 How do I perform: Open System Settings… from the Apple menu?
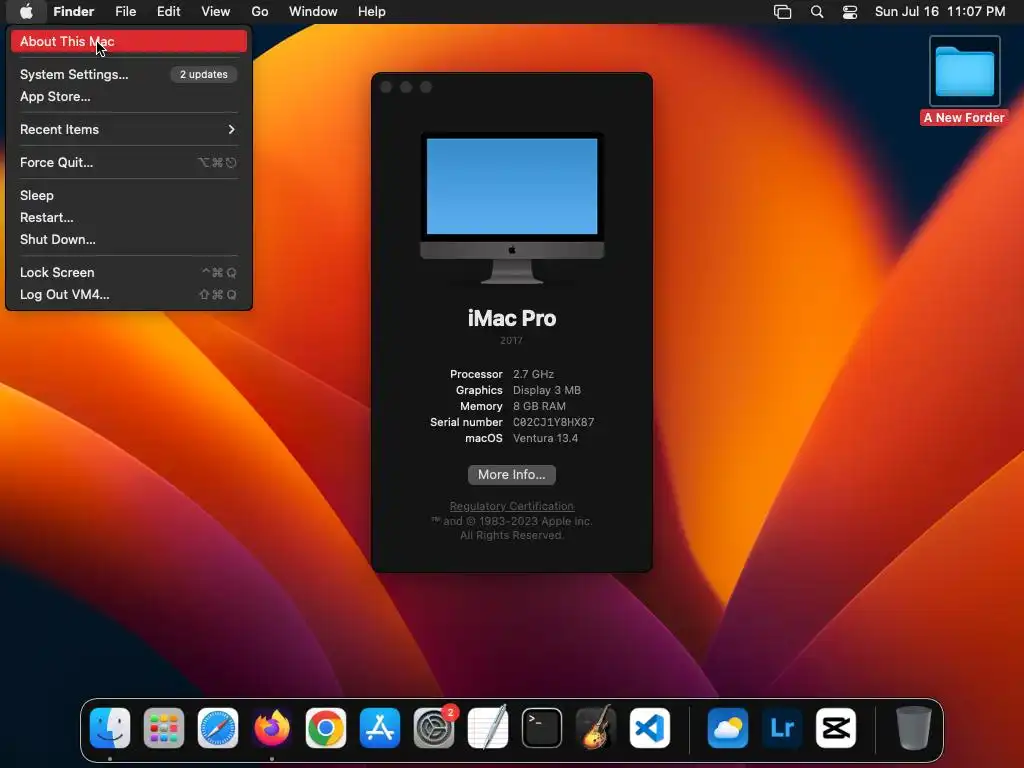(x=128, y=74)
